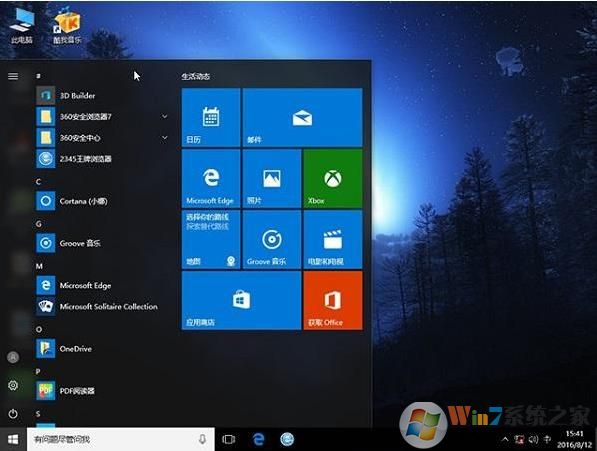Open the 邮件 mail tile

coord(302,117)
